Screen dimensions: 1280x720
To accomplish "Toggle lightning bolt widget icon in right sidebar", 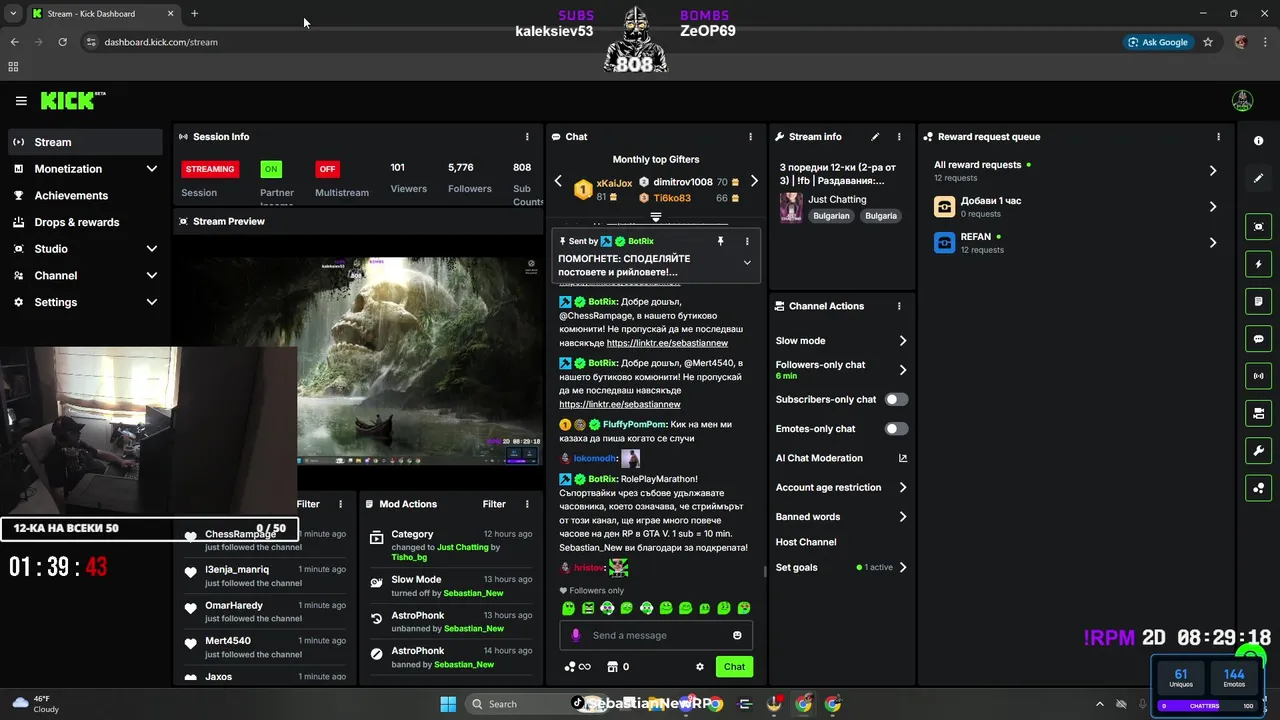I will (x=1258, y=264).
